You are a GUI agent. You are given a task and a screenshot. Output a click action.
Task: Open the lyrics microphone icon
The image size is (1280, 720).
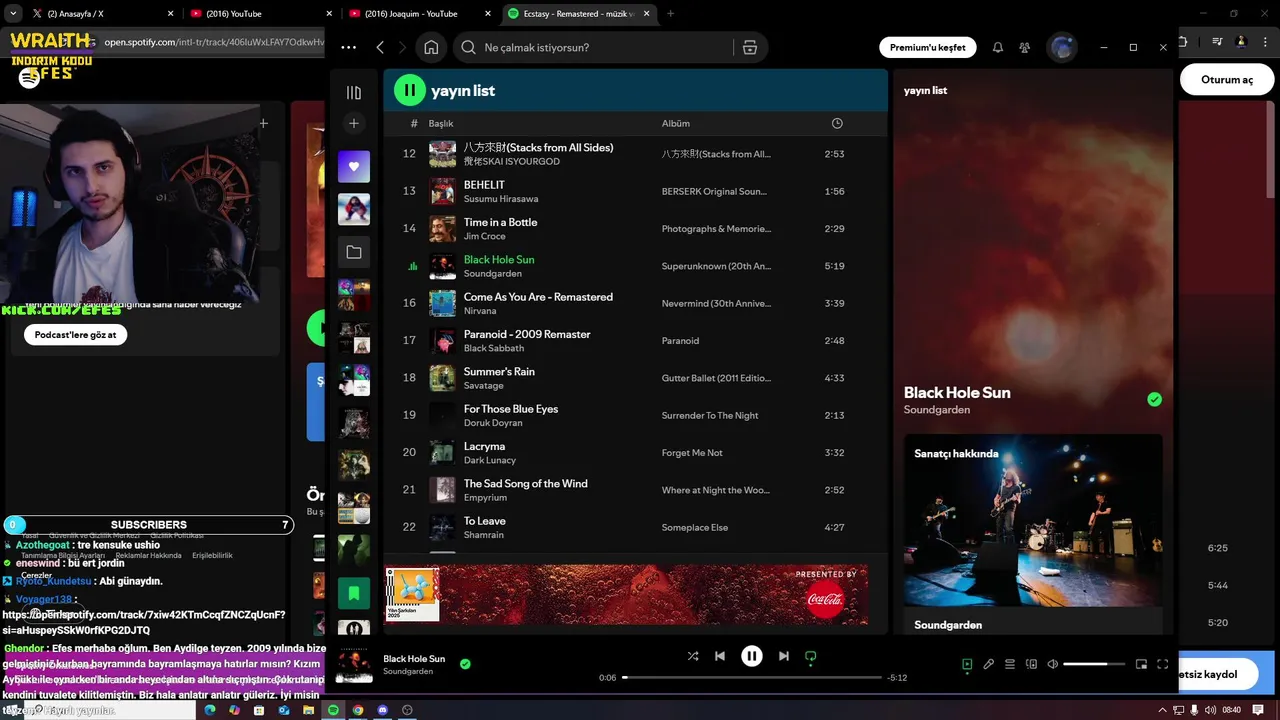click(x=989, y=664)
